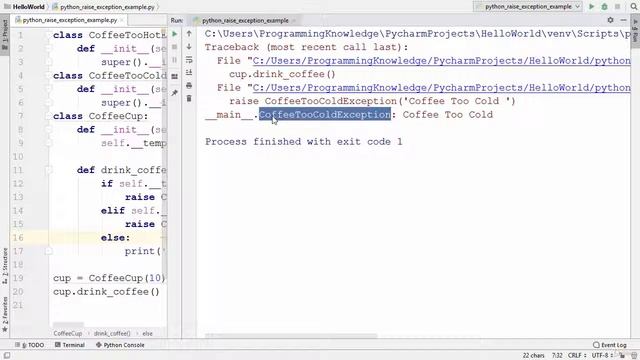Open first traceback file link above cup.drink_coffee()

tap(442, 61)
